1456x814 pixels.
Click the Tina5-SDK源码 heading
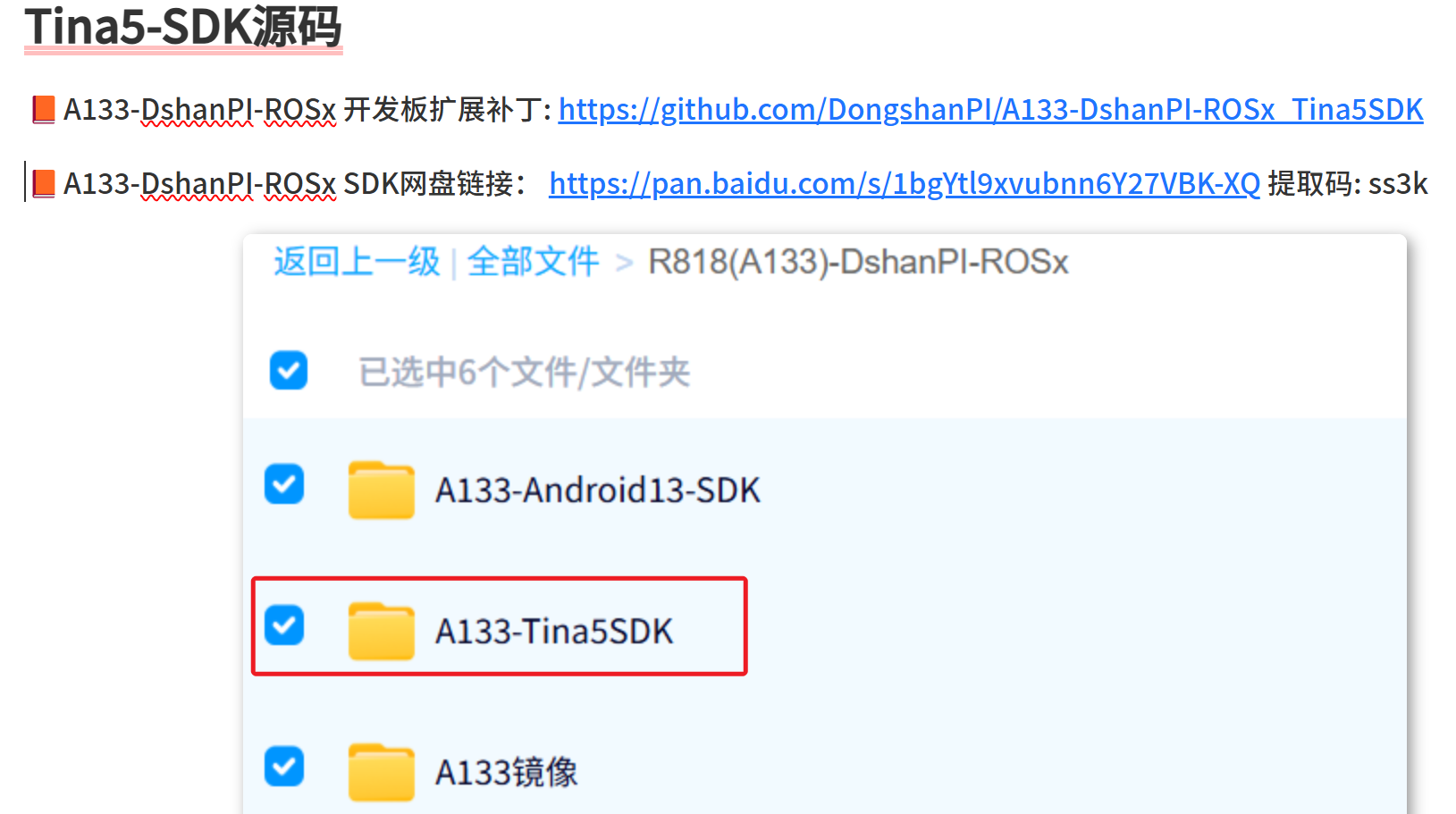click(183, 26)
